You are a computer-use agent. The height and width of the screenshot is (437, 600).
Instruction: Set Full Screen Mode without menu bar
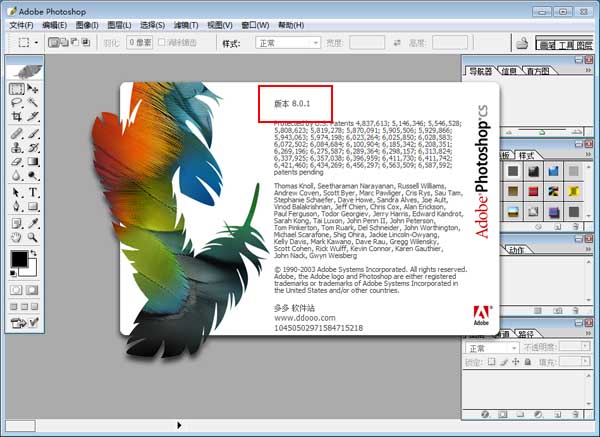point(34,307)
